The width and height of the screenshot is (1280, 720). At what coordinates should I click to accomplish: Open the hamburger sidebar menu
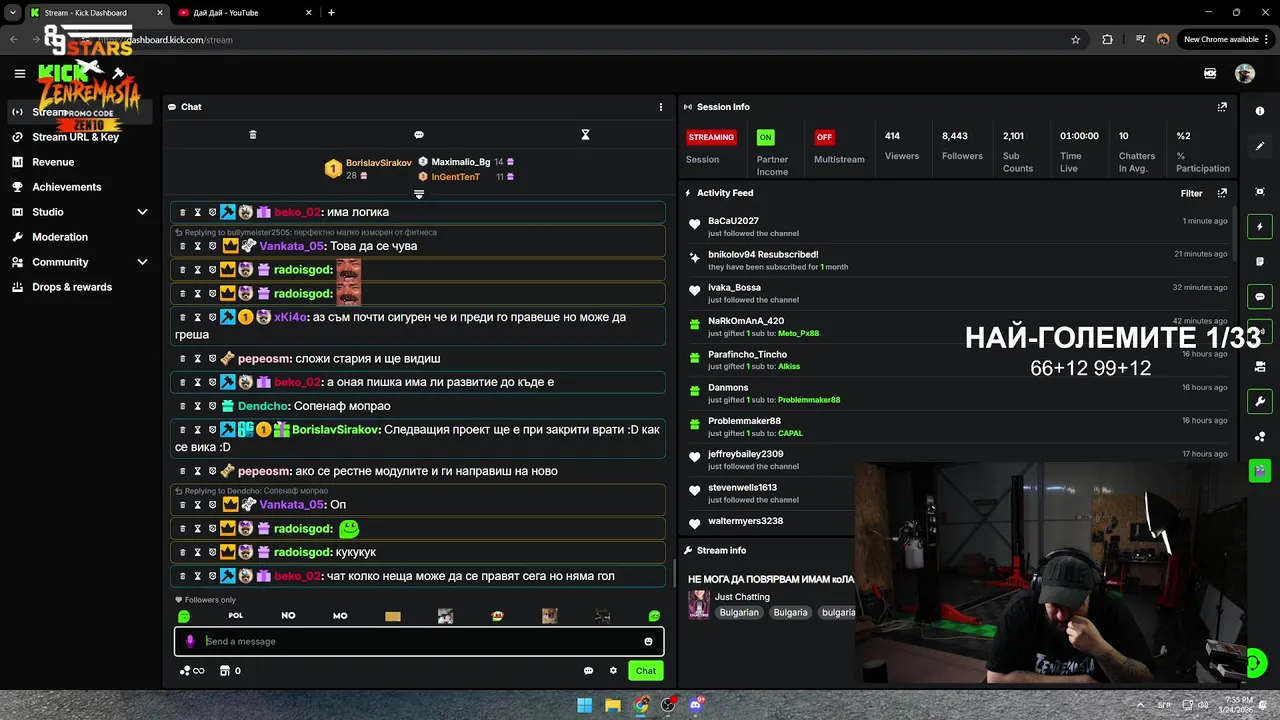[x=20, y=73]
